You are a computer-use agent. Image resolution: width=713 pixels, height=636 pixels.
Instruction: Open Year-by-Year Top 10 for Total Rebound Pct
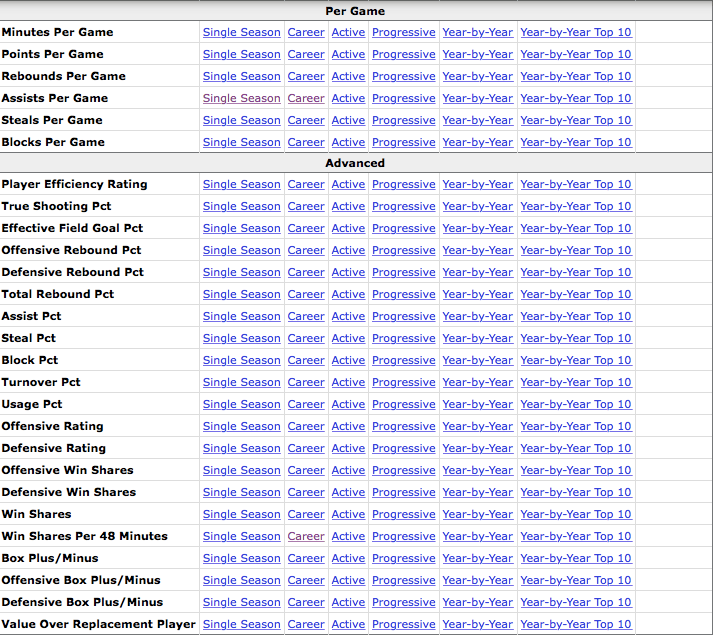(575, 294)
